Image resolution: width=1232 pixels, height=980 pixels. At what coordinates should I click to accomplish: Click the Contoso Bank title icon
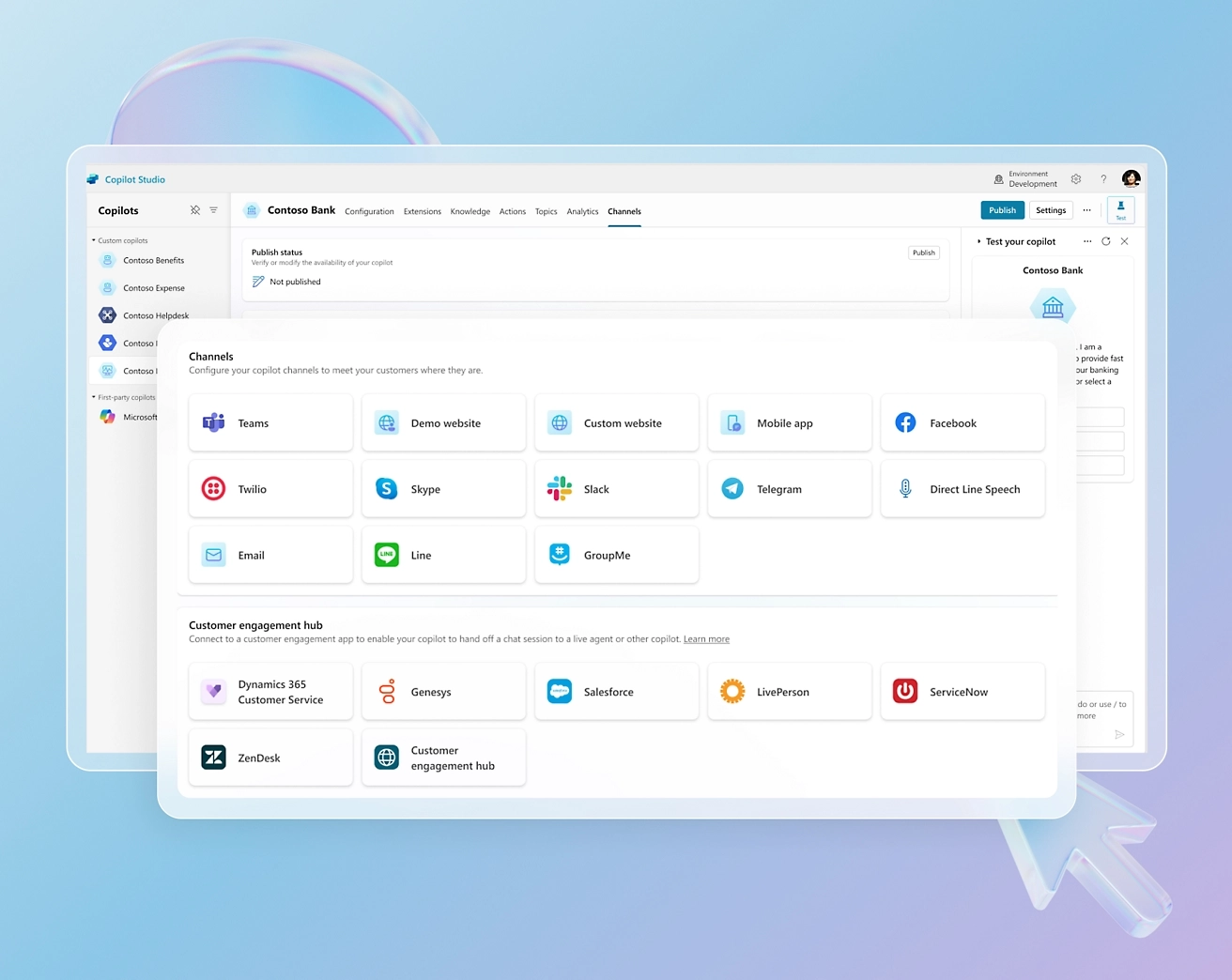252,210
